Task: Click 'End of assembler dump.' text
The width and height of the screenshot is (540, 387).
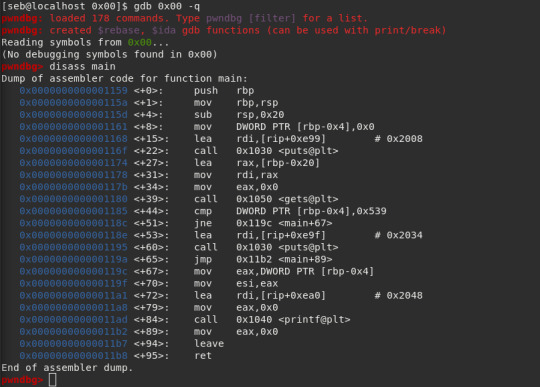Action: (67, 368)
